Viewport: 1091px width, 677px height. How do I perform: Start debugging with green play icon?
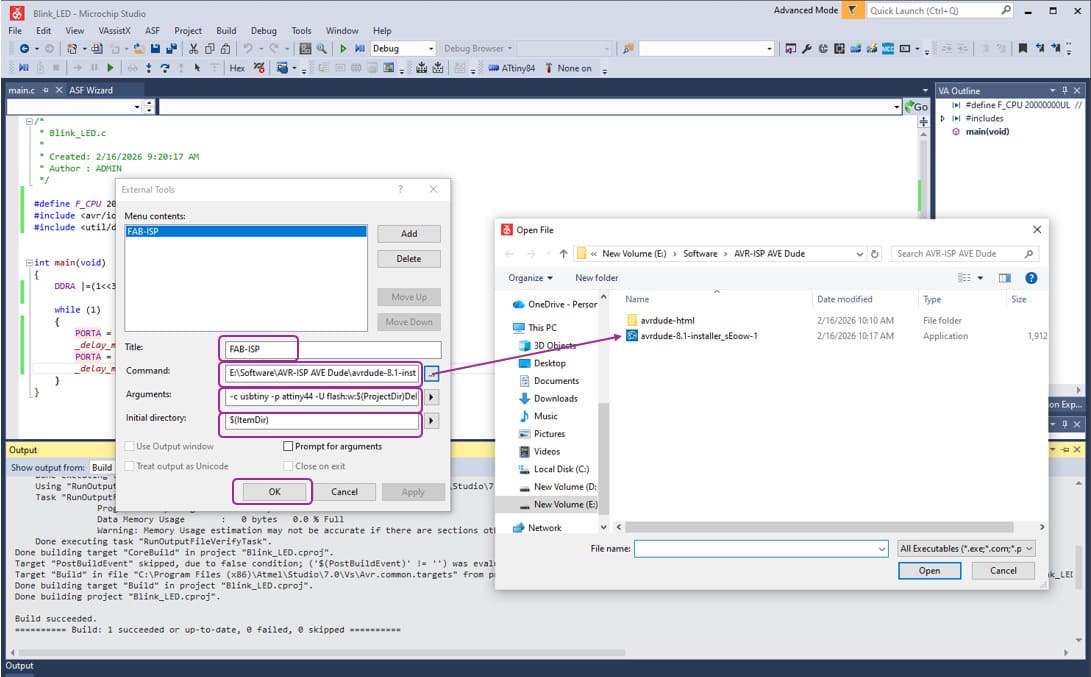(343, 49)
